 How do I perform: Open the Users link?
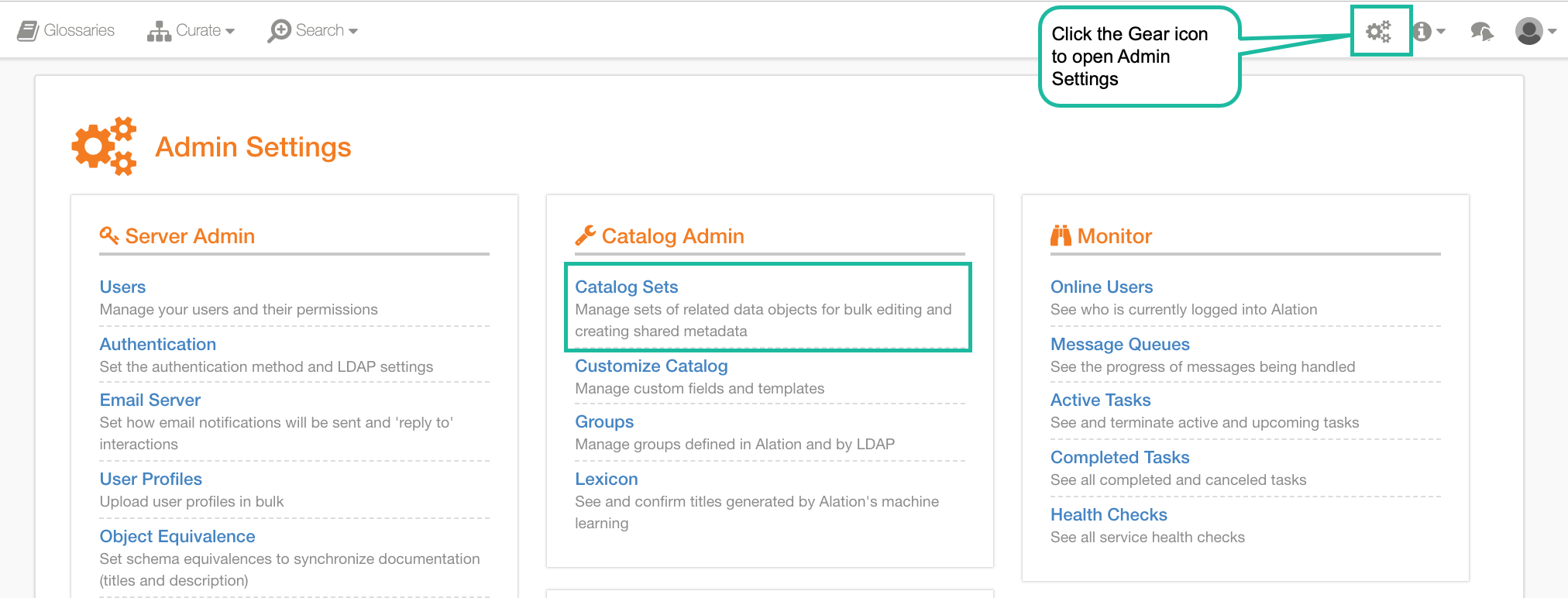click(x=122, y=287)
